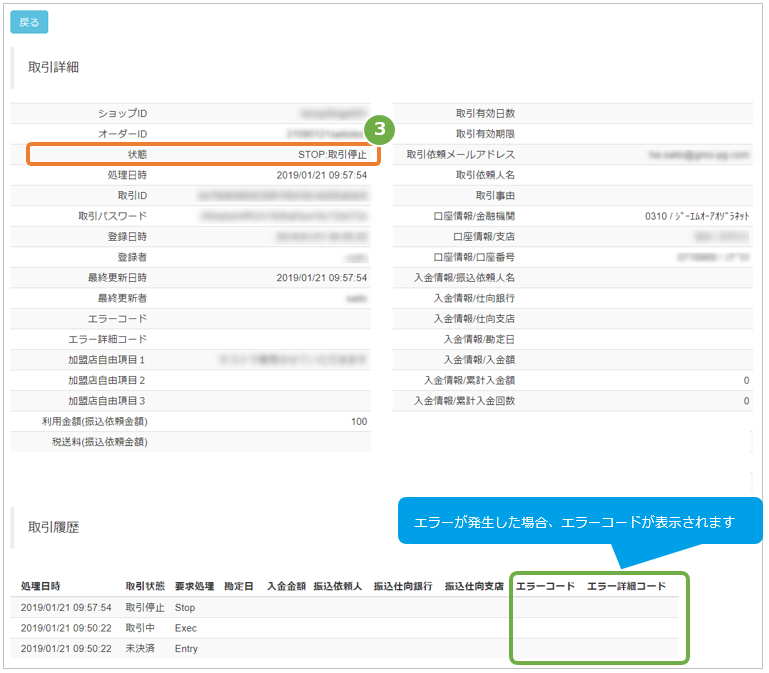Click the 取引有効期限 label
The image size is (769, 673).
(486, 134)
